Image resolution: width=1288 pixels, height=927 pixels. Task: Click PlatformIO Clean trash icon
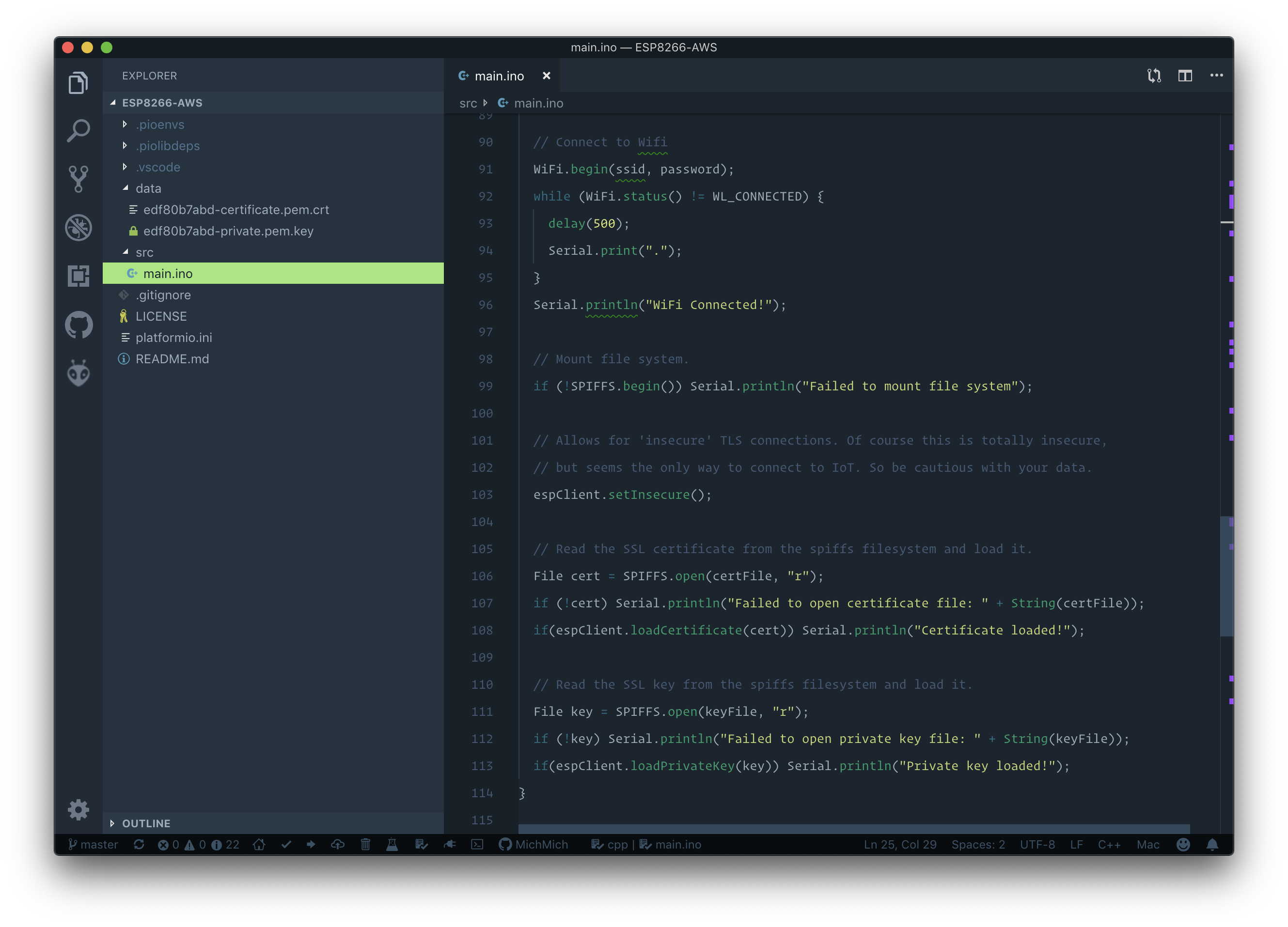365,844
